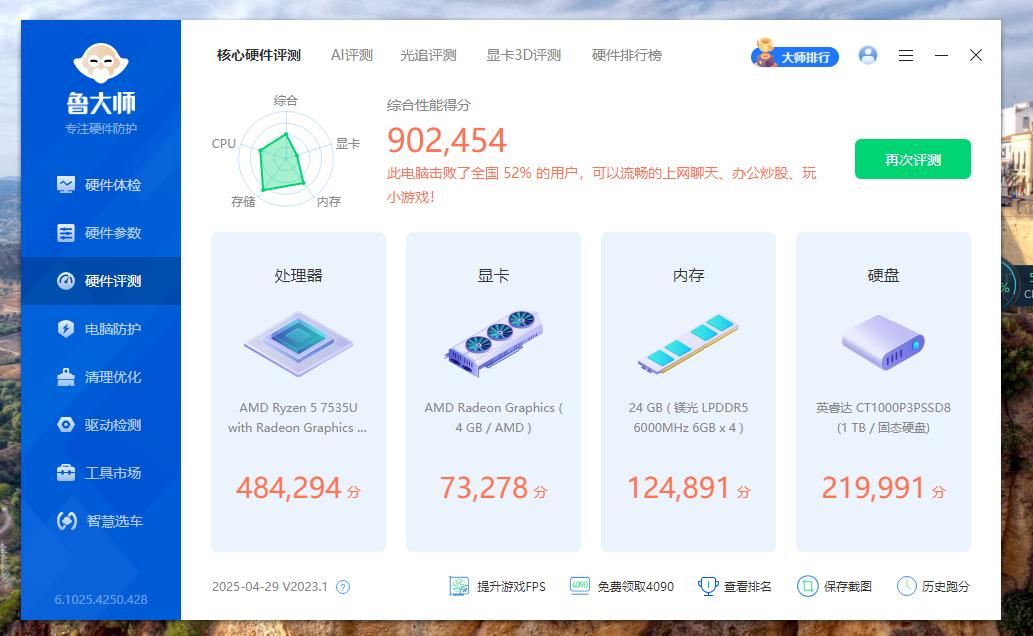Open the 提升游戏FPS link
This screenshot has height=636, width=1033.
[x=511, y=587]
